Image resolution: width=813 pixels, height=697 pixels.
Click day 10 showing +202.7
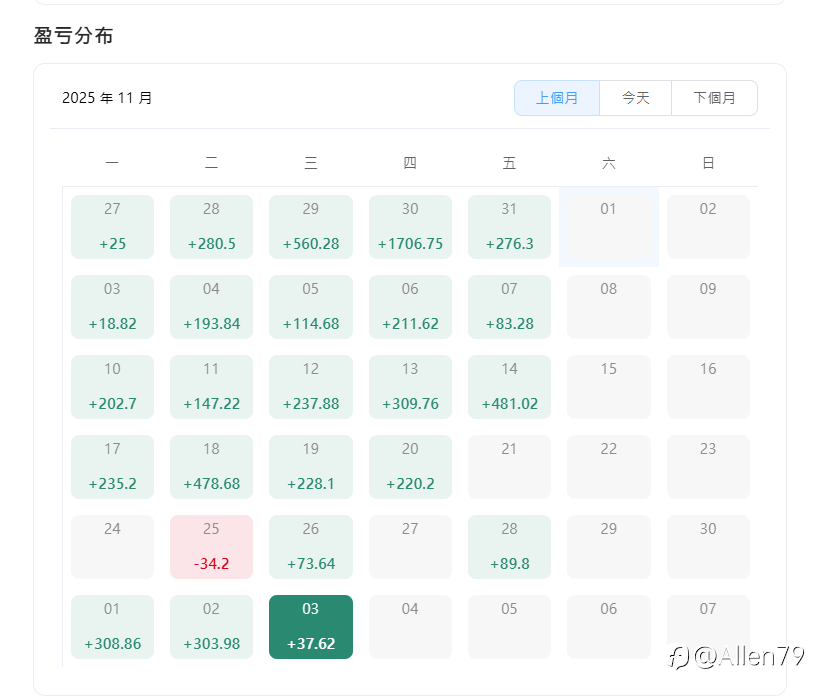click(x=112, y=387)
